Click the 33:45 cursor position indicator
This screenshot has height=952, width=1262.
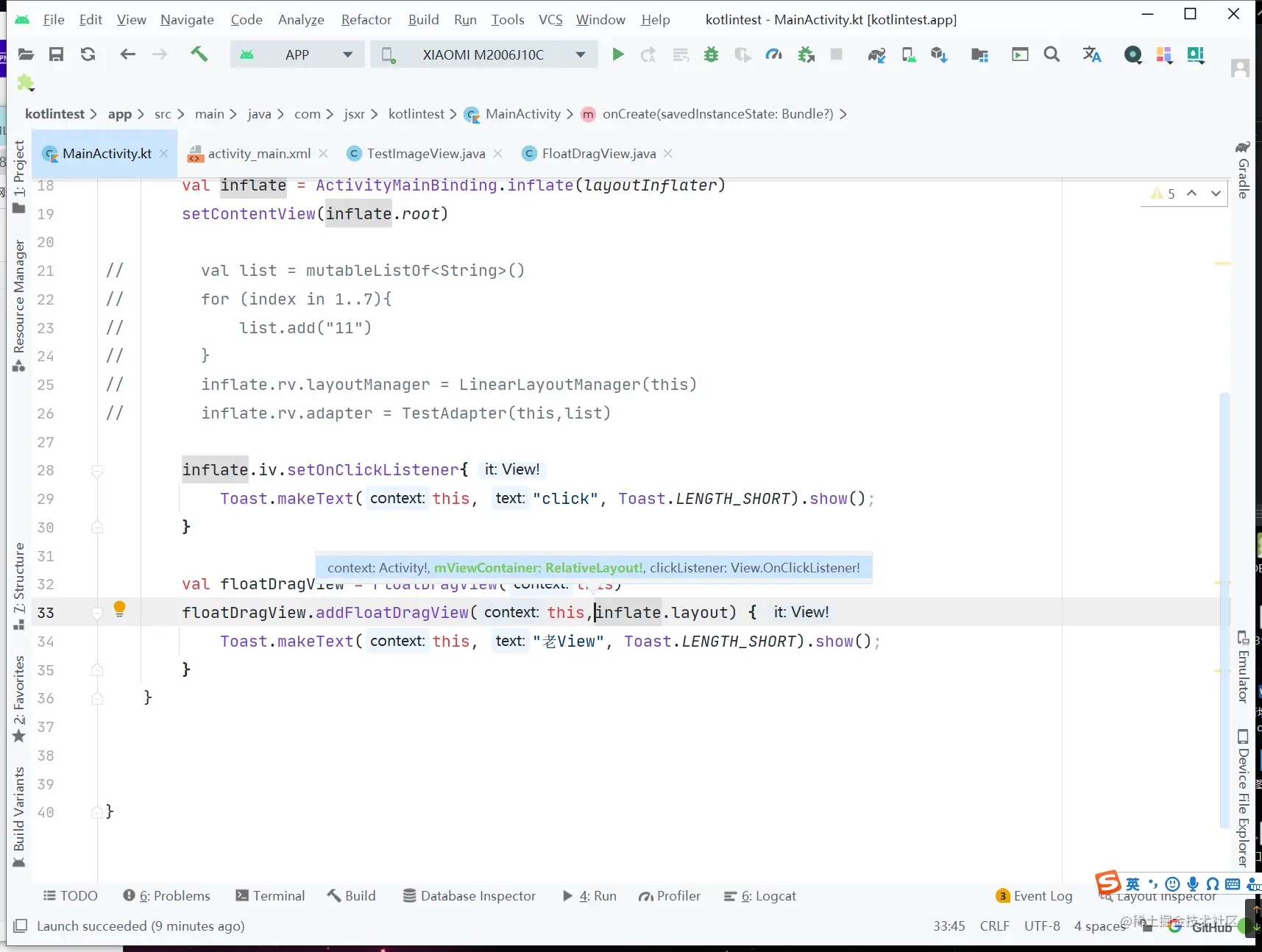[x=949, y=926]
